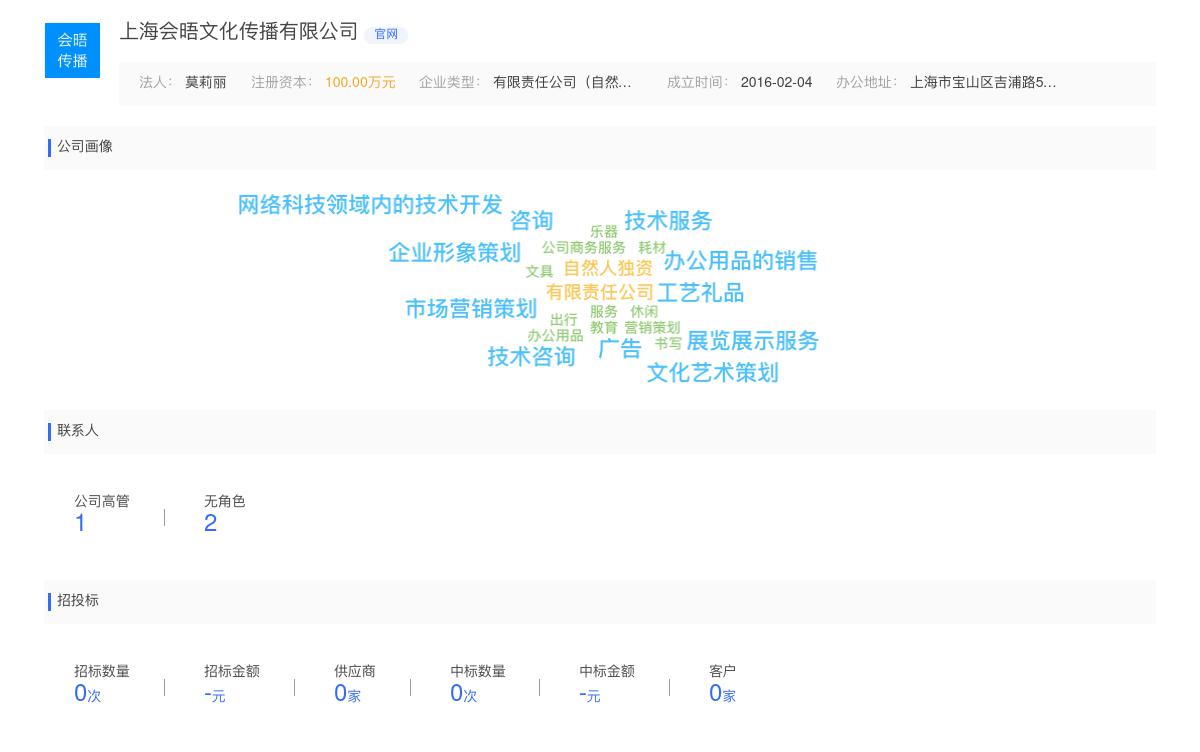Click registered capital 100.00万元
The height and width of the screenshot is (752, 1200).
[360, 82]
